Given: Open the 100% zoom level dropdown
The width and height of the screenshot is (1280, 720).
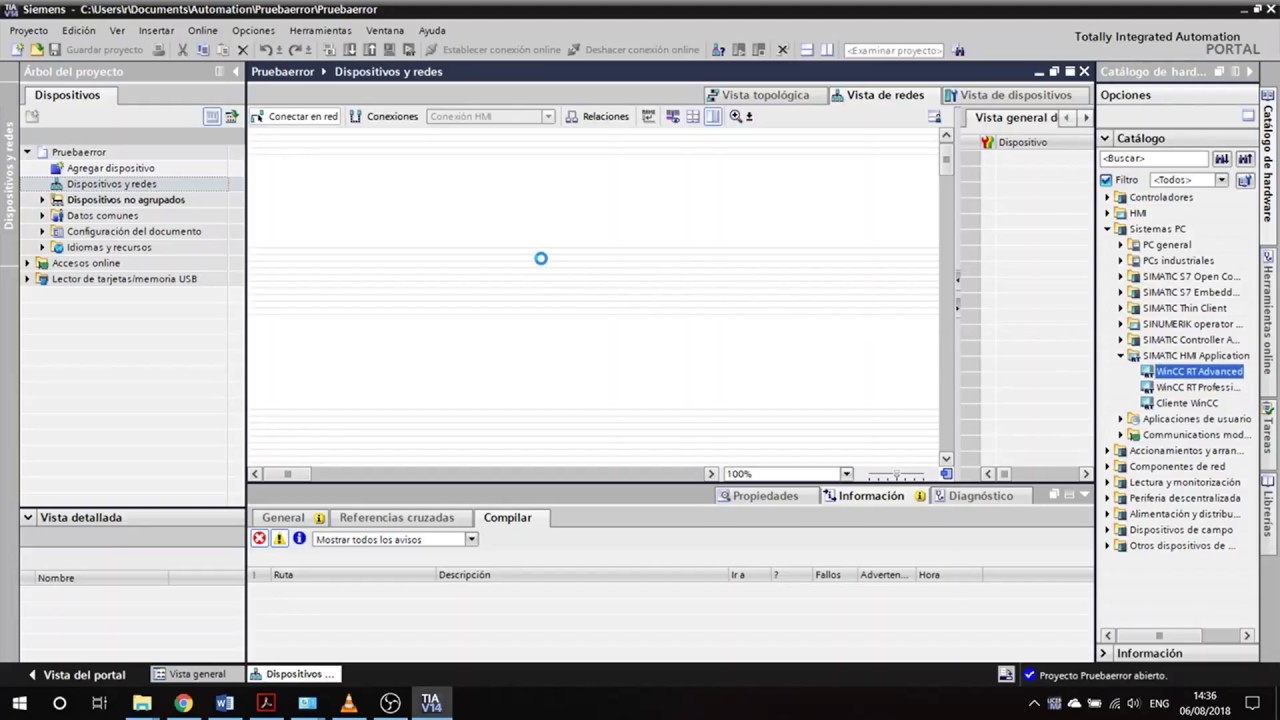Looking at the screenshot, I should click(846, 474).
